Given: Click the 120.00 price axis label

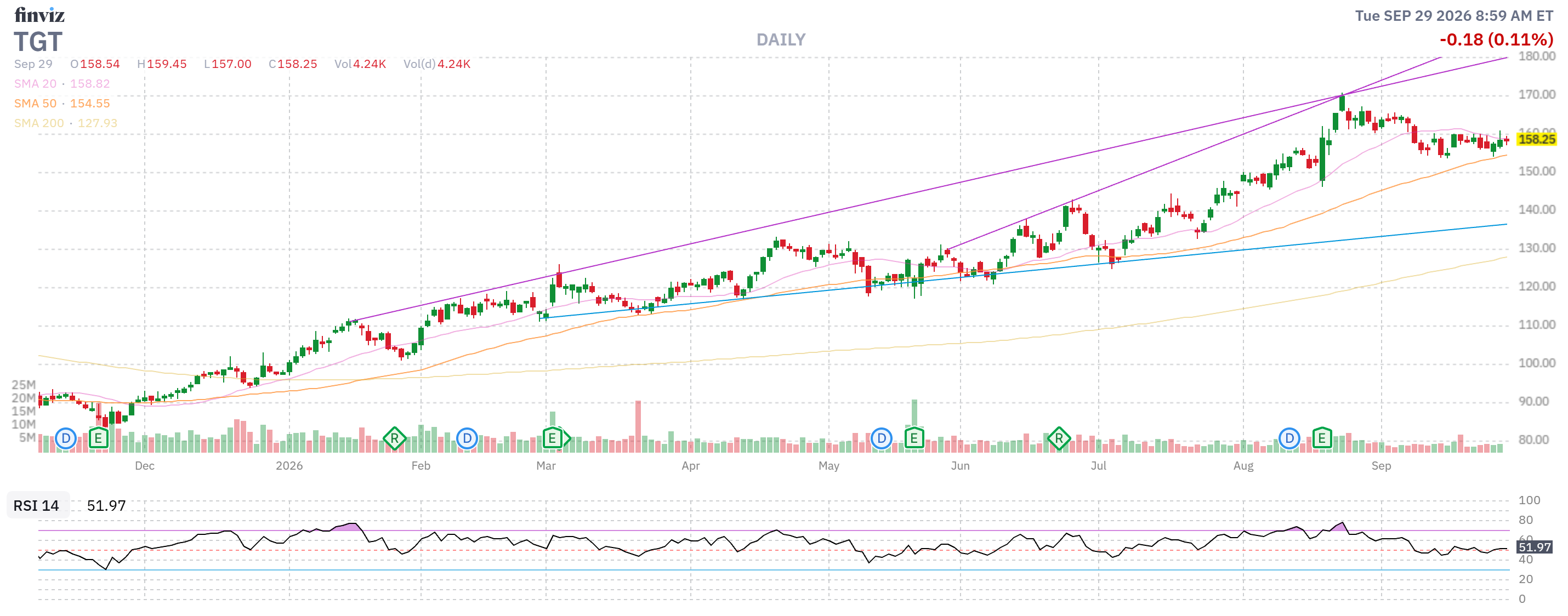Looking at the screenshot, I should [1536, 286].
